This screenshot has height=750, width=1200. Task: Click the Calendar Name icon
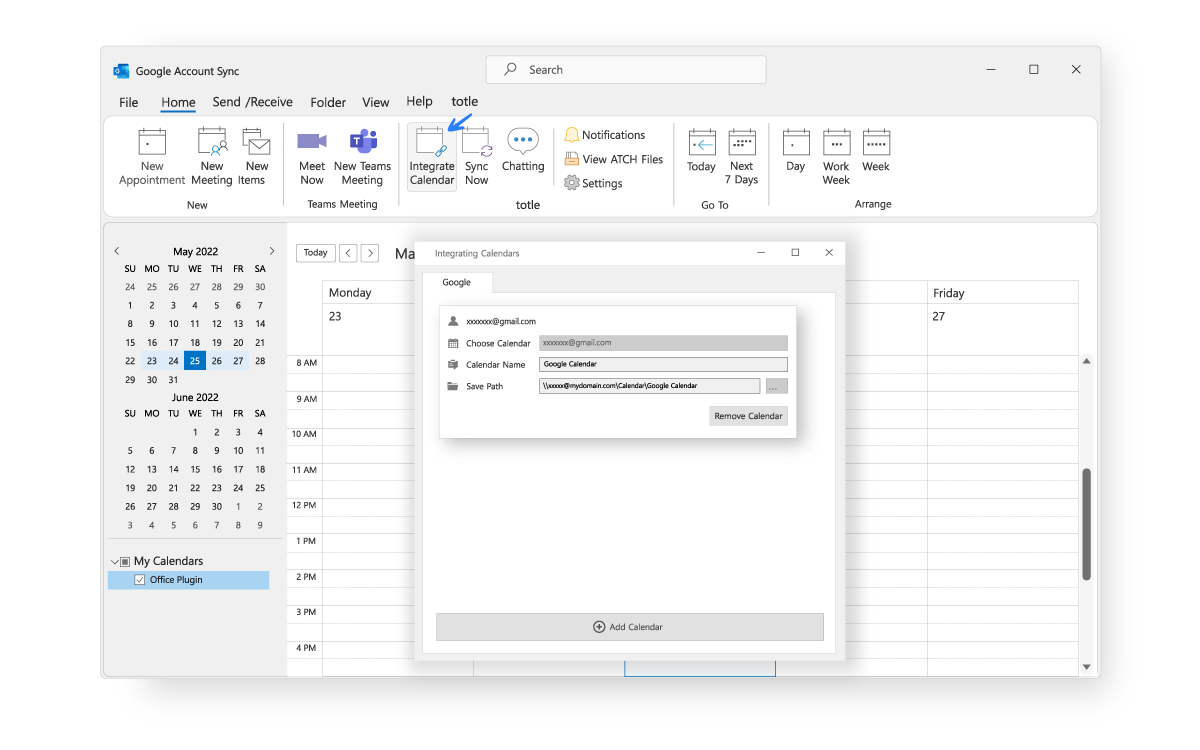(453, 364)
